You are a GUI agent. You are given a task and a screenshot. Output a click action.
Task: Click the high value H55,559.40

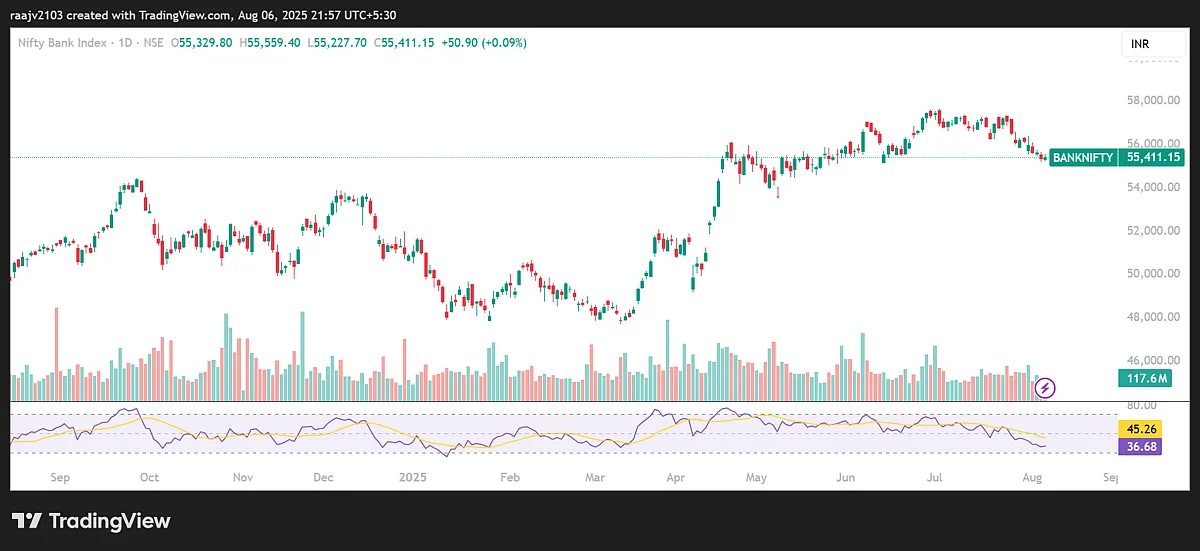coord(271,43)
